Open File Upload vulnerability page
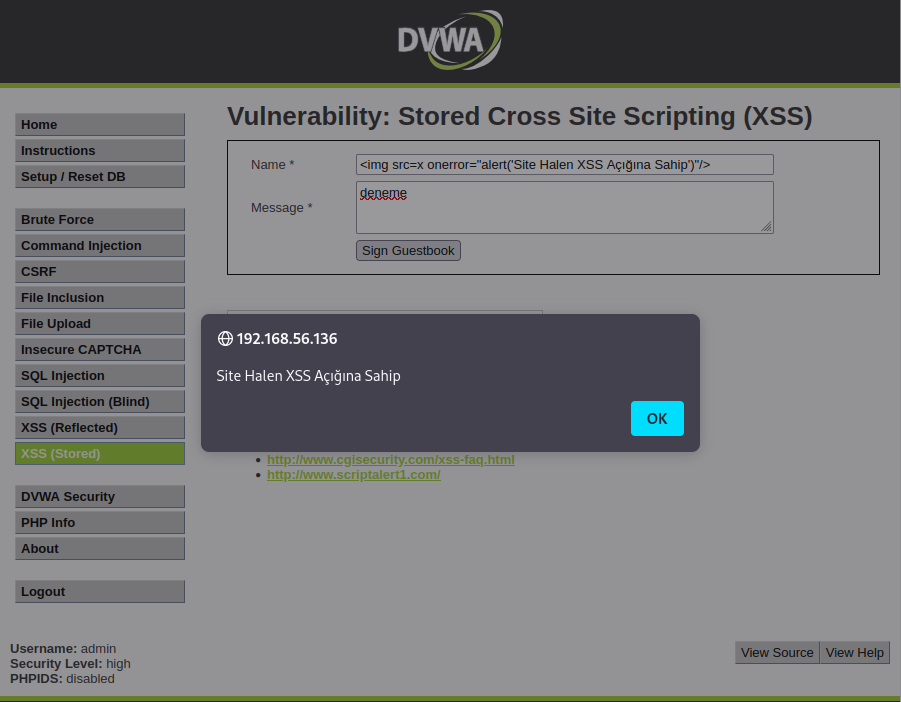Viewport: 901px width, 702px height. [100, 323]
